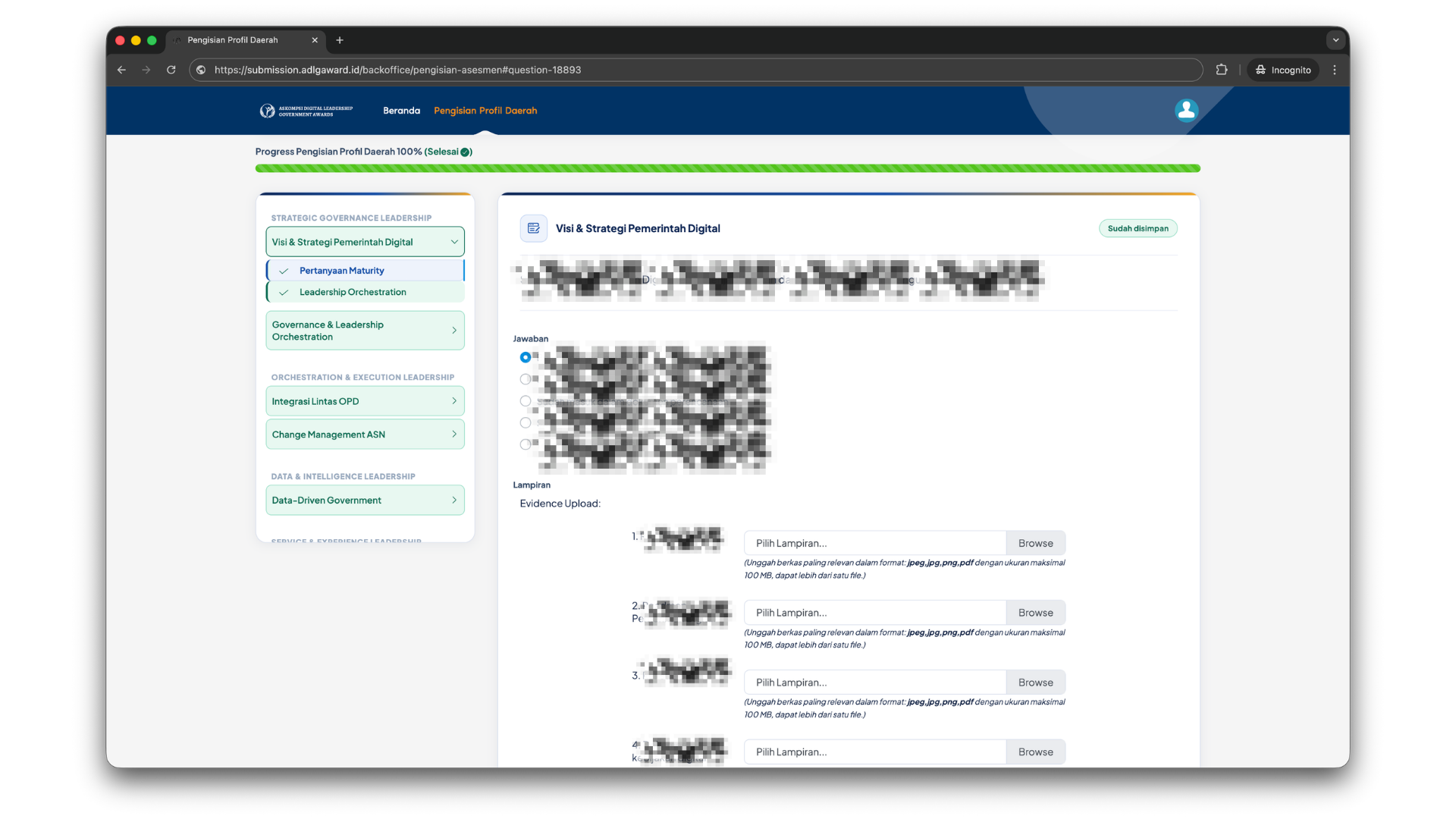Click the form icon beside Visi & Strategi heading
The width and height of the screenshot is (1456, 819).
click(533, 228)
